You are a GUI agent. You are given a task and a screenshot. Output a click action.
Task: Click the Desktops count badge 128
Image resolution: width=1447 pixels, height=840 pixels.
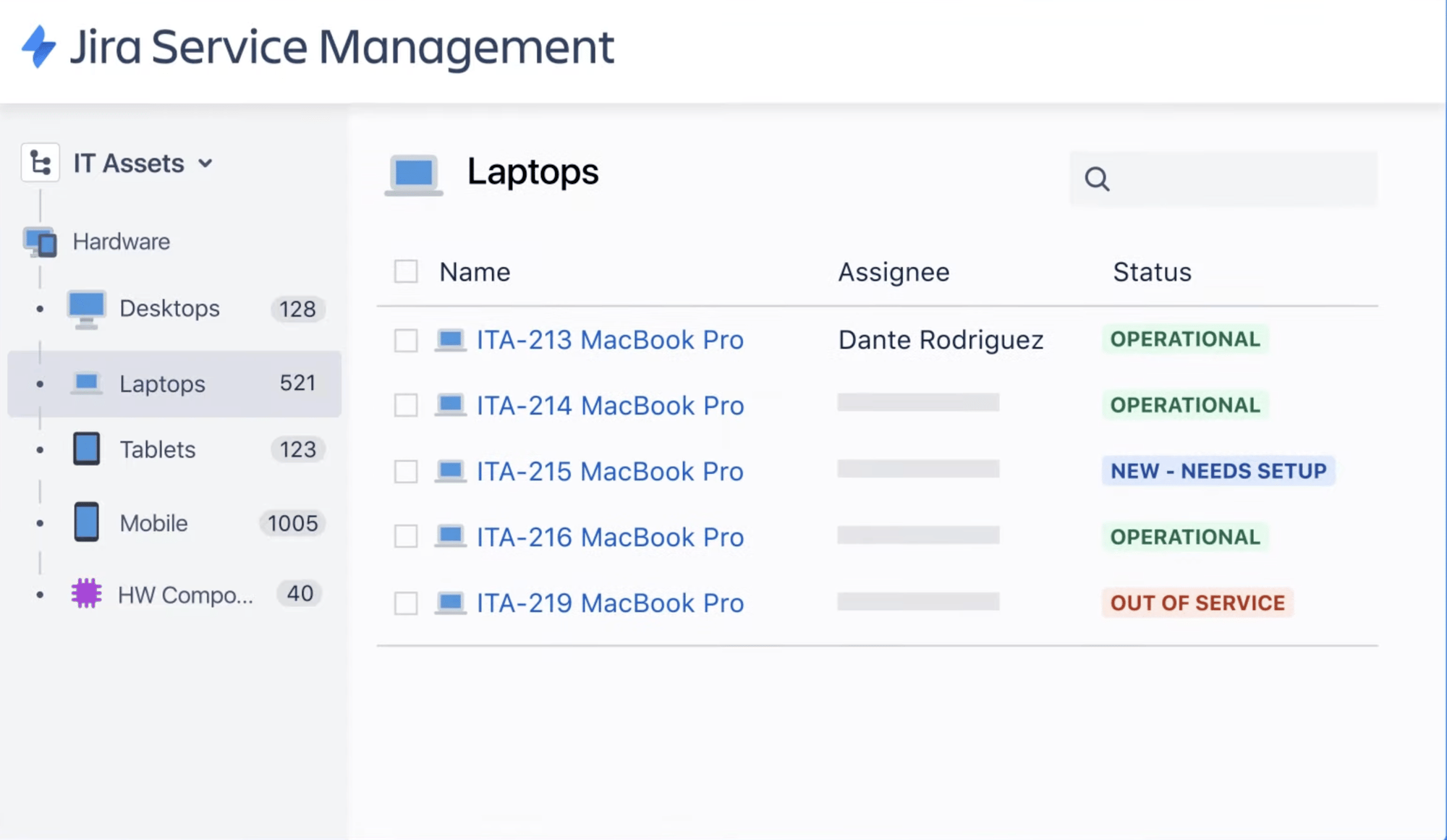297,310
